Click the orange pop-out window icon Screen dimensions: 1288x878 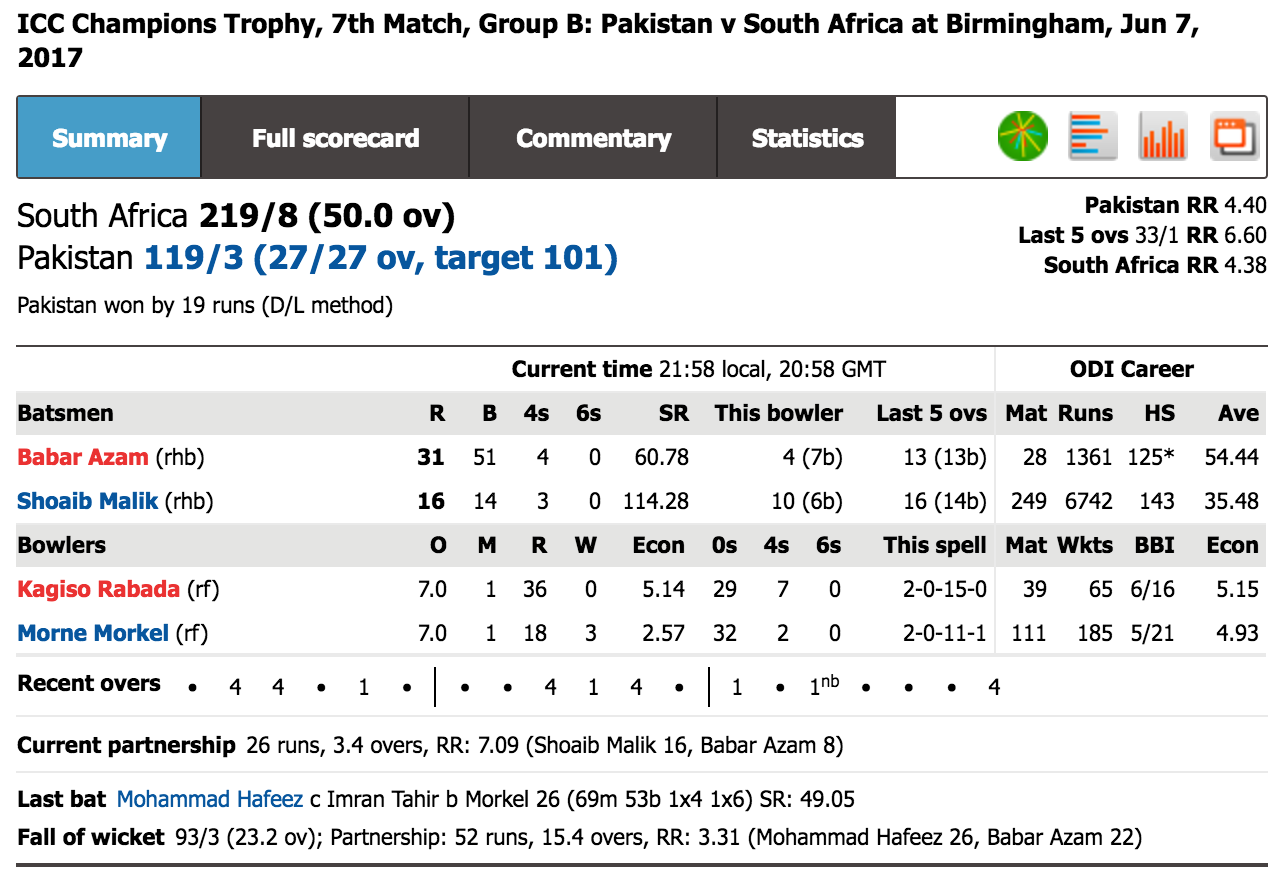1234,136
